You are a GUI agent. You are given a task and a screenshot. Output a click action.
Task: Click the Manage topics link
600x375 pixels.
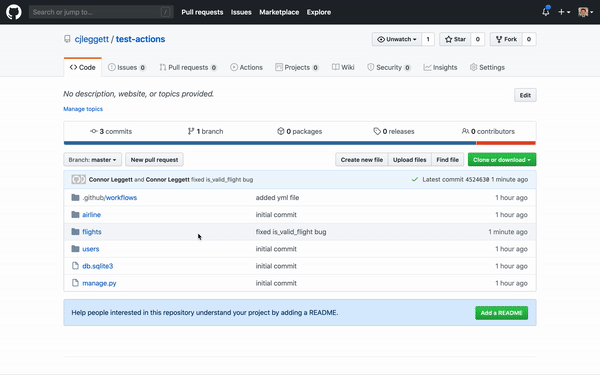(x=83, y=109)
